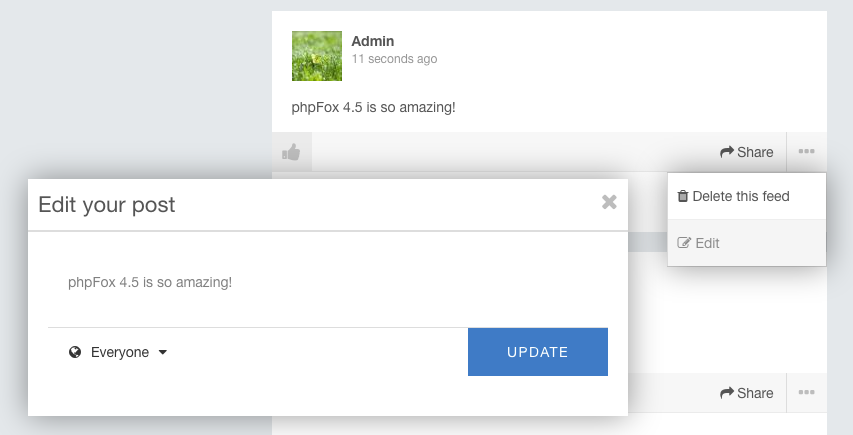Share the lower post

[746, 393]
